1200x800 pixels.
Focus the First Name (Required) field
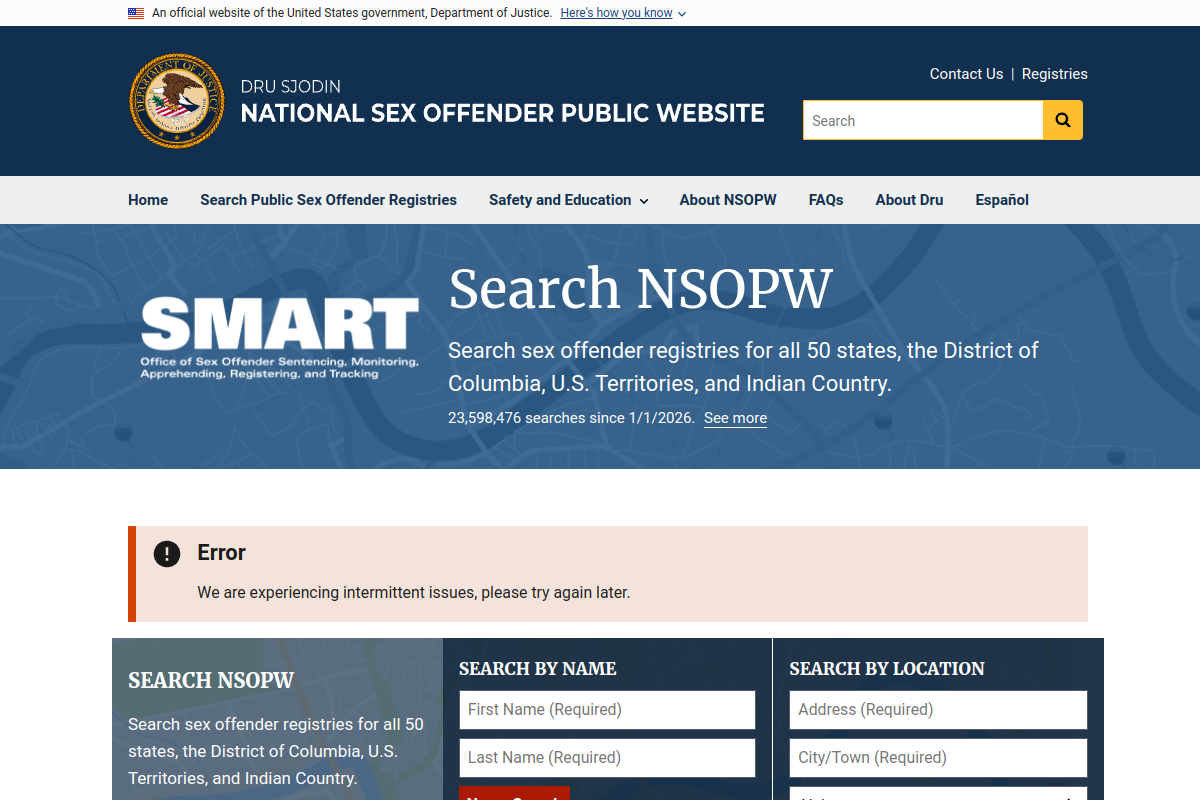pyautogui.click(x=607, y=710)
